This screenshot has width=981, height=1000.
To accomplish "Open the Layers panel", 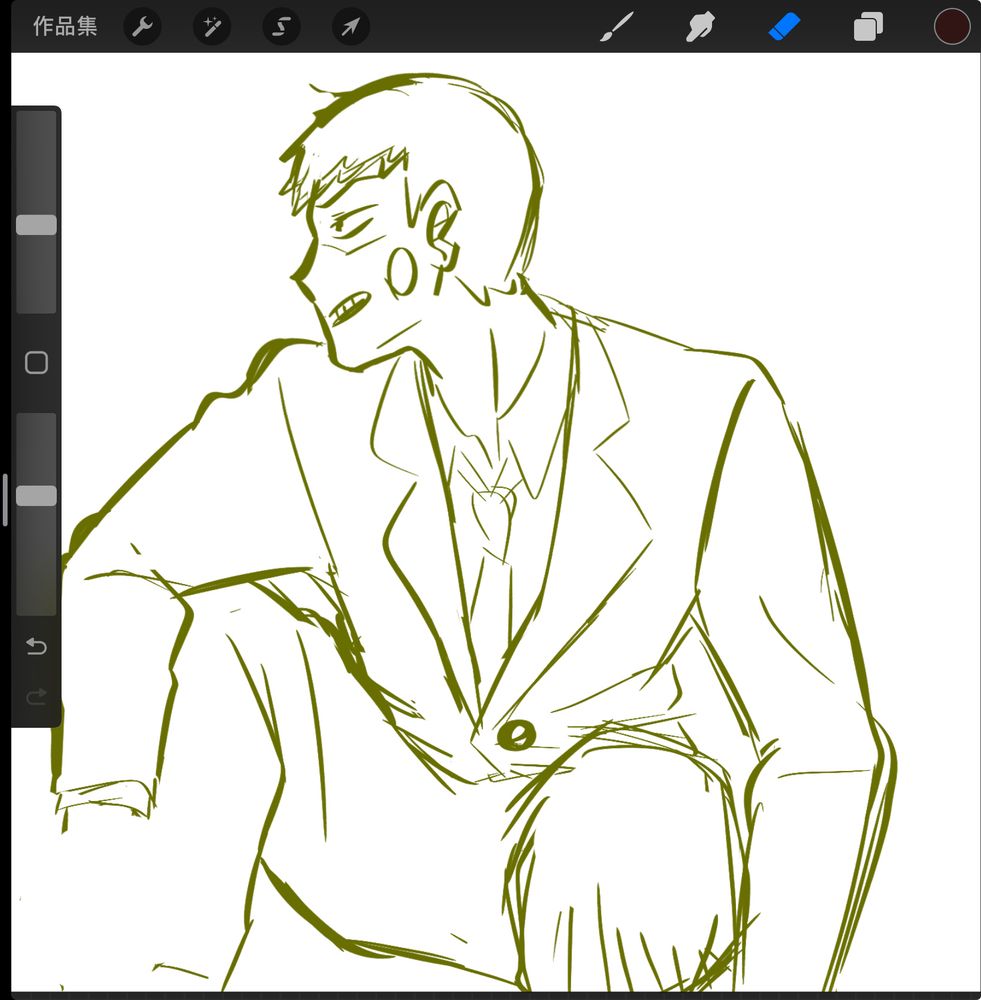I will (x=868, y=27).
